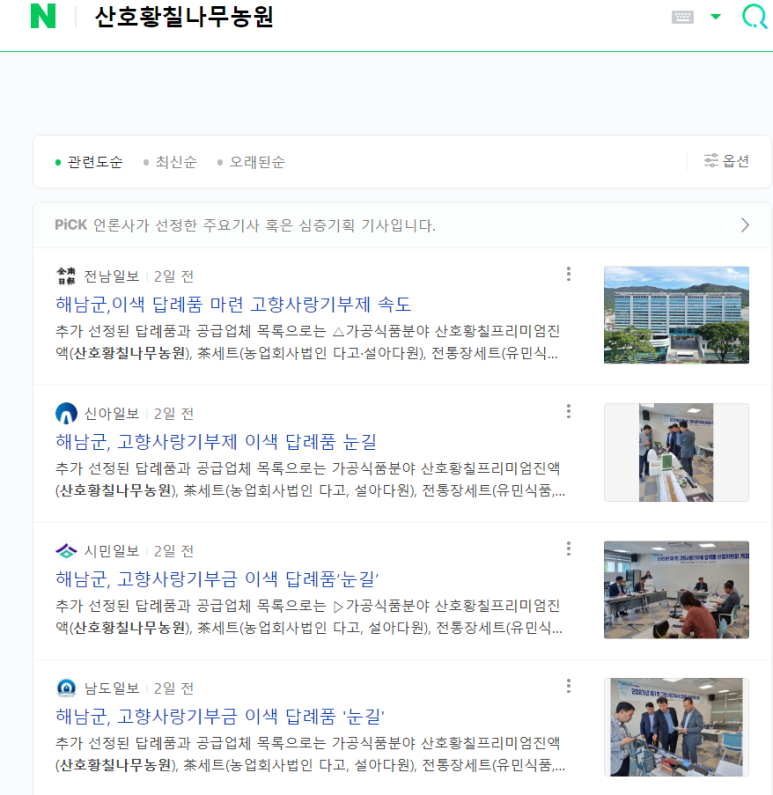View the 전남일보 building thumbnail
Screen dimensions: 773x795
[x=676, y=315]
